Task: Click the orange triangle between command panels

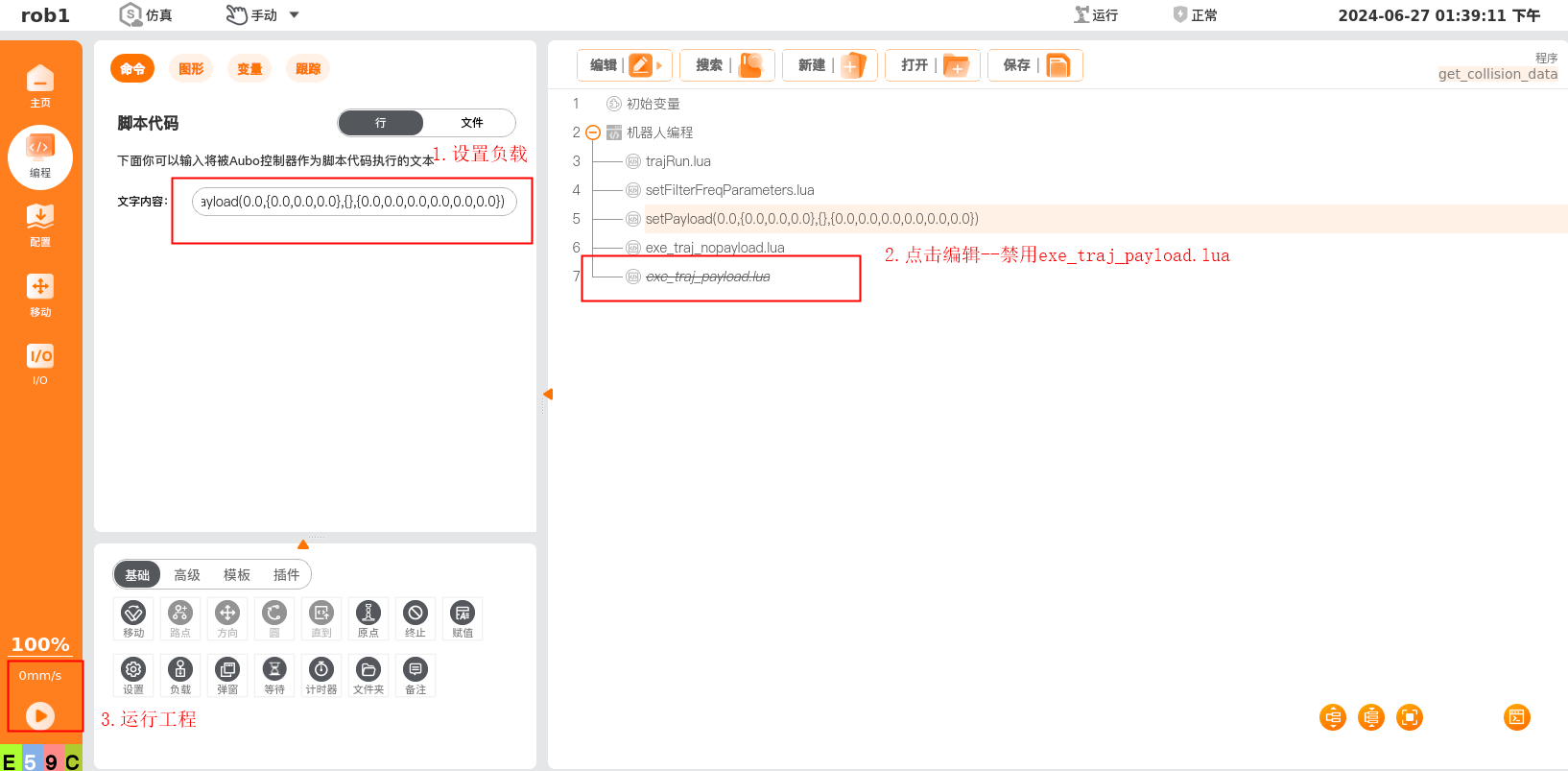Action: (x=303, y=544)
